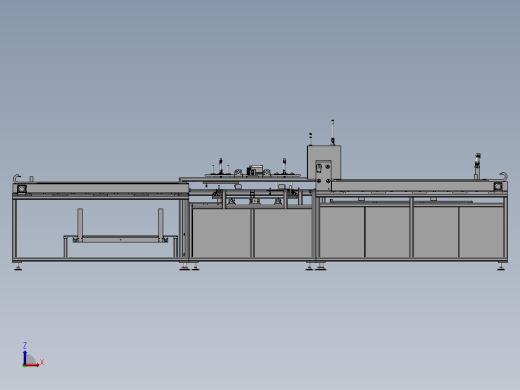The width and height of the screenshot is (520, 390).
Task: Click the red X axis of the orientation triad
Action: 32,365
